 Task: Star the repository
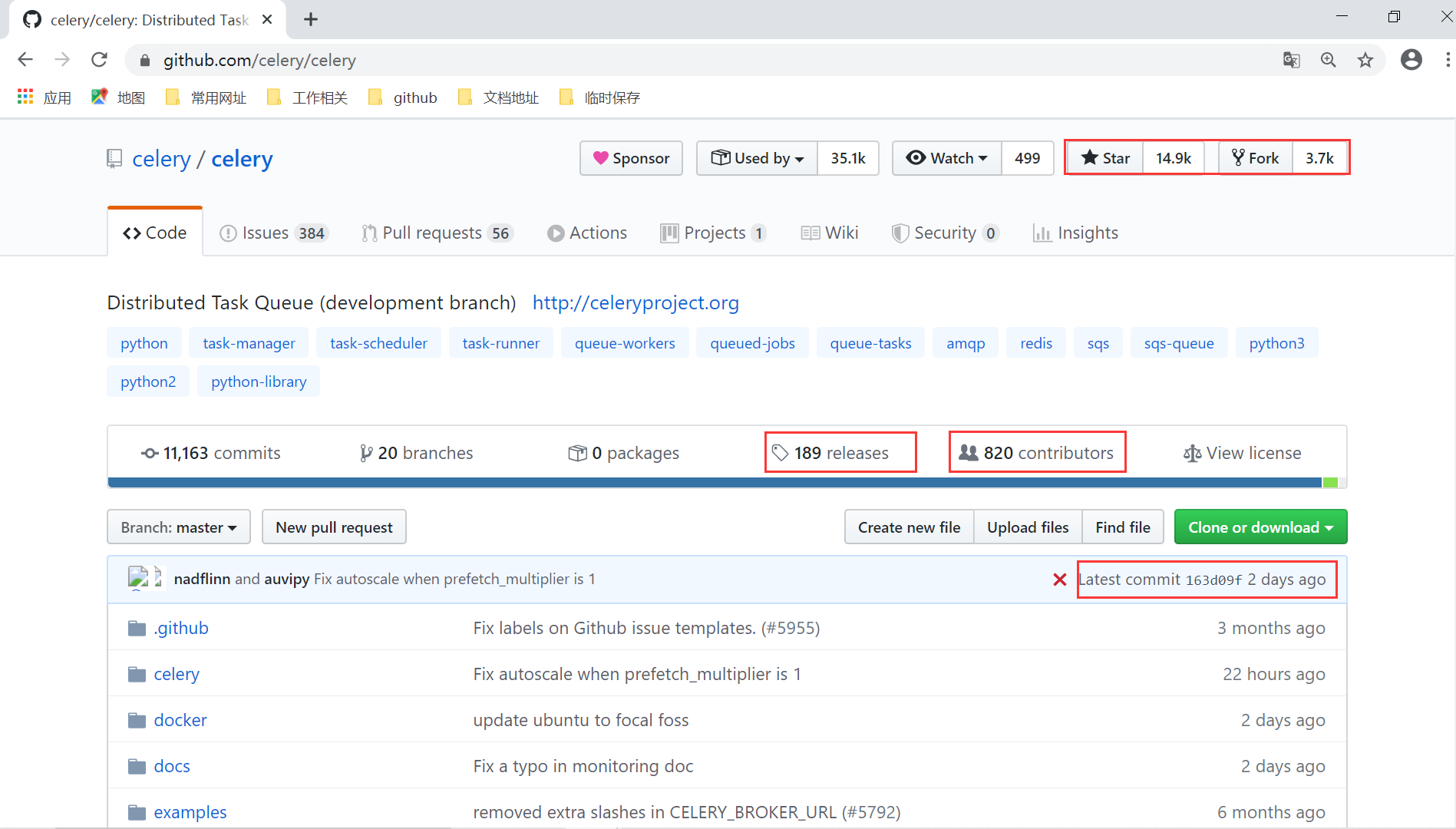pos(1105,158)
